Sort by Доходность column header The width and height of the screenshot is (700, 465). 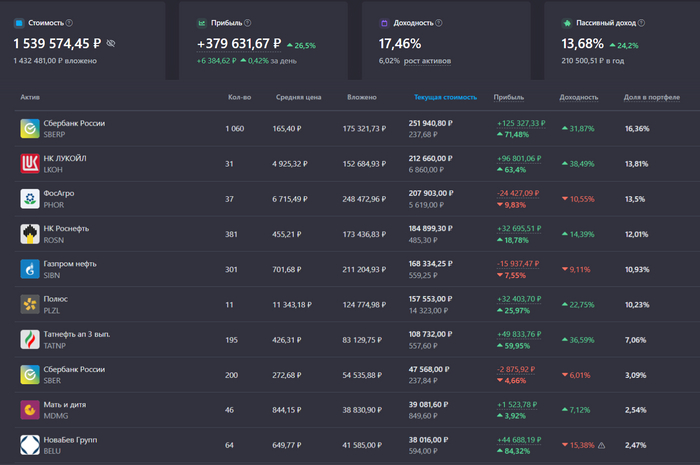579,98
